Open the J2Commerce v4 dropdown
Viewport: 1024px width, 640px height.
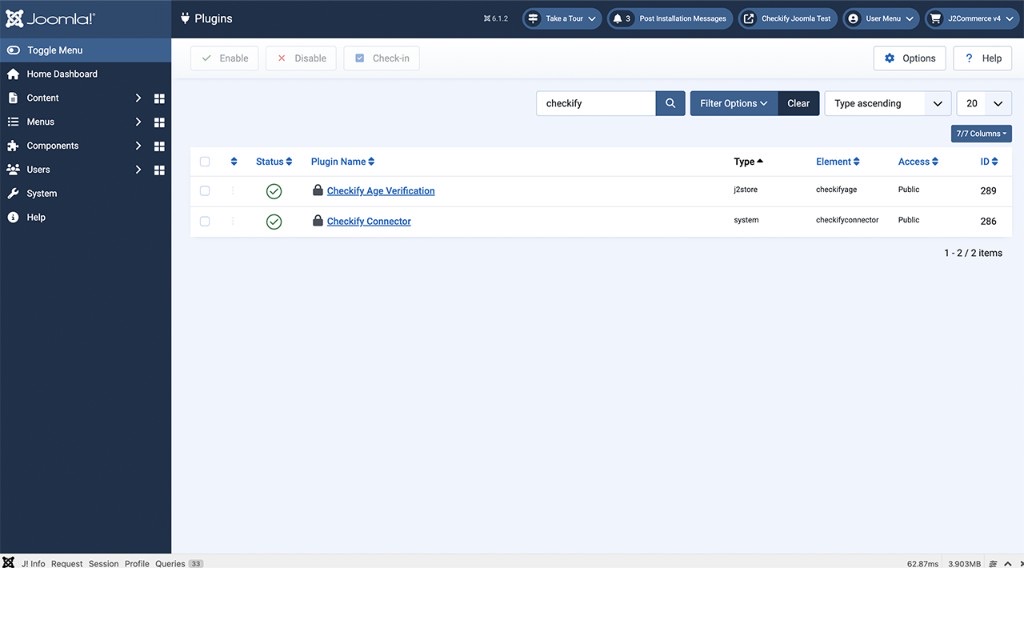[972, 18]
